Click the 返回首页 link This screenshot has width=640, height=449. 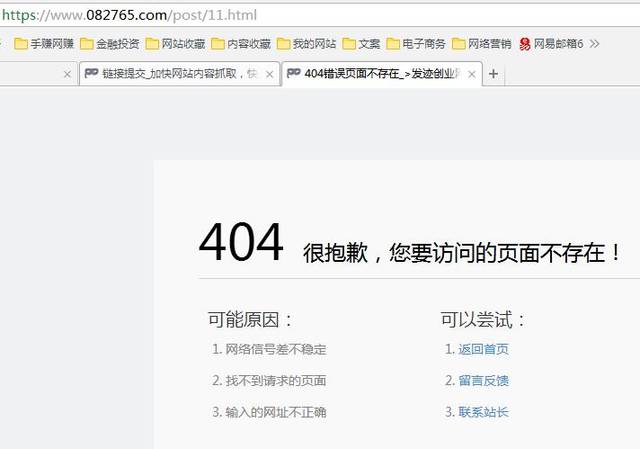[x=483, y=349]
